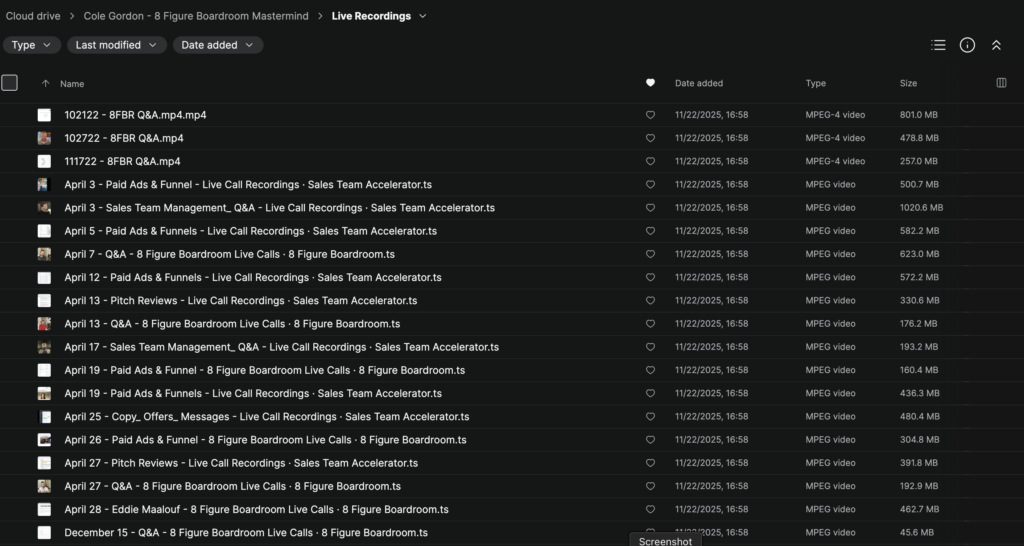Switch to list view layout icon
1024x546 pixels.
tap(938, 45)
